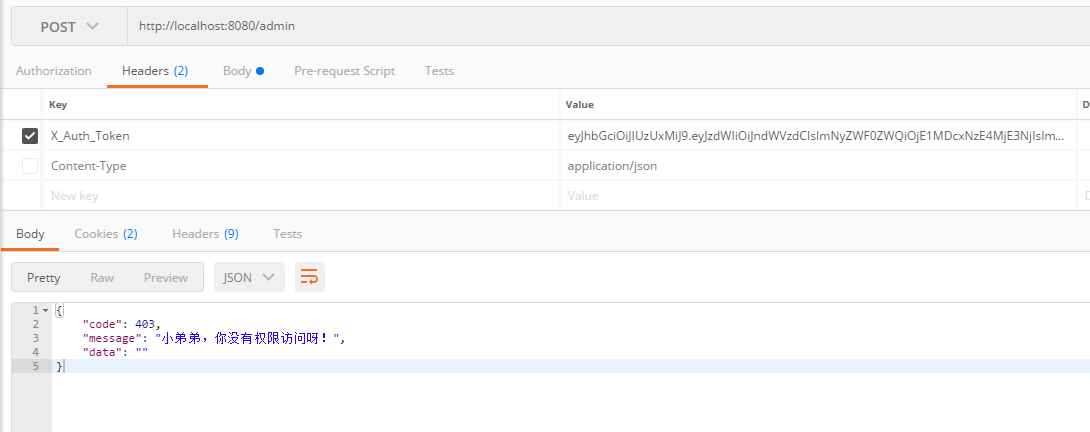Click the New key input field
This screenshot has width=1090, height=432.
coord(300,196)
